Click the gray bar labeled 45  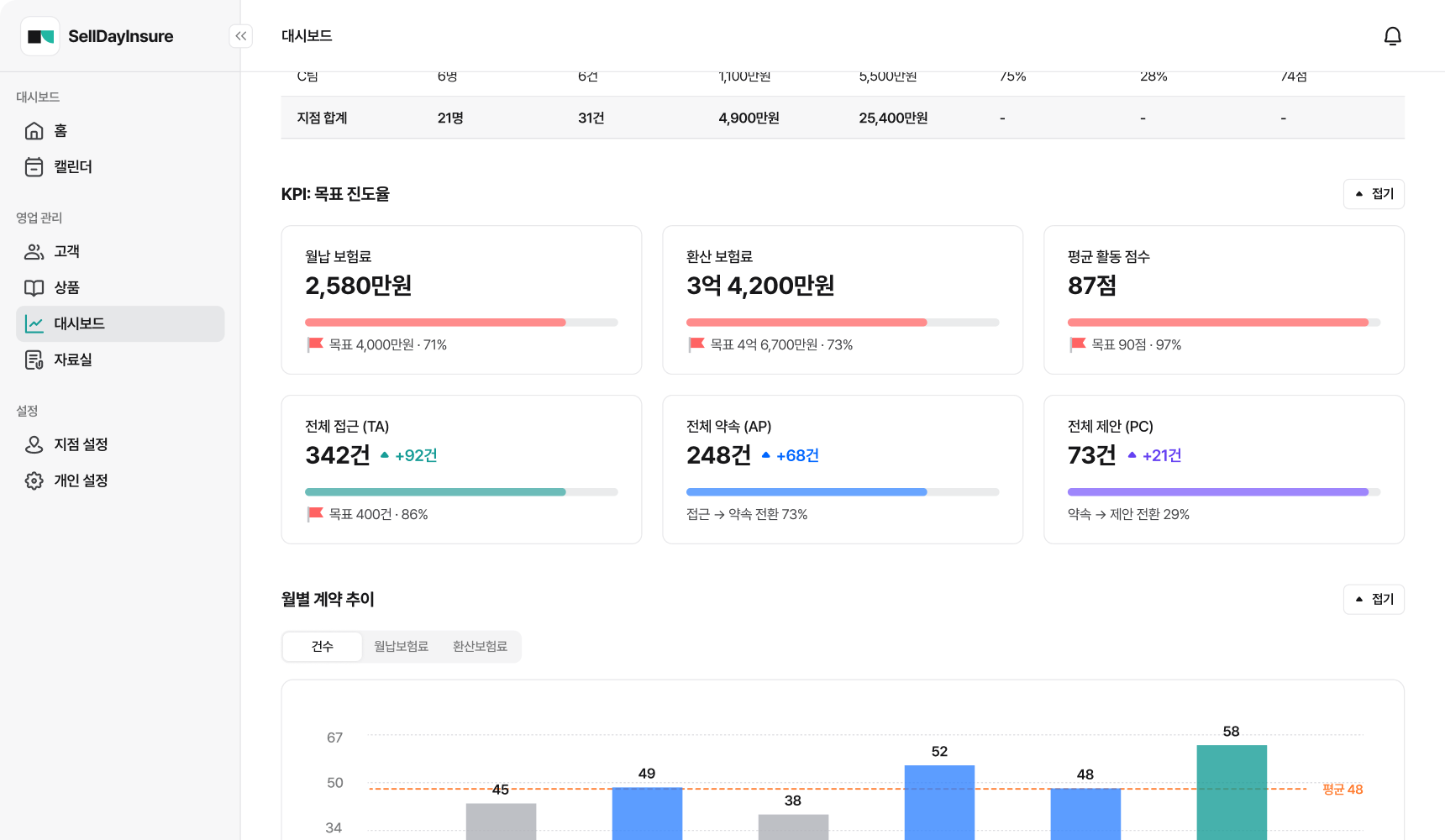[x=501, y=822]
